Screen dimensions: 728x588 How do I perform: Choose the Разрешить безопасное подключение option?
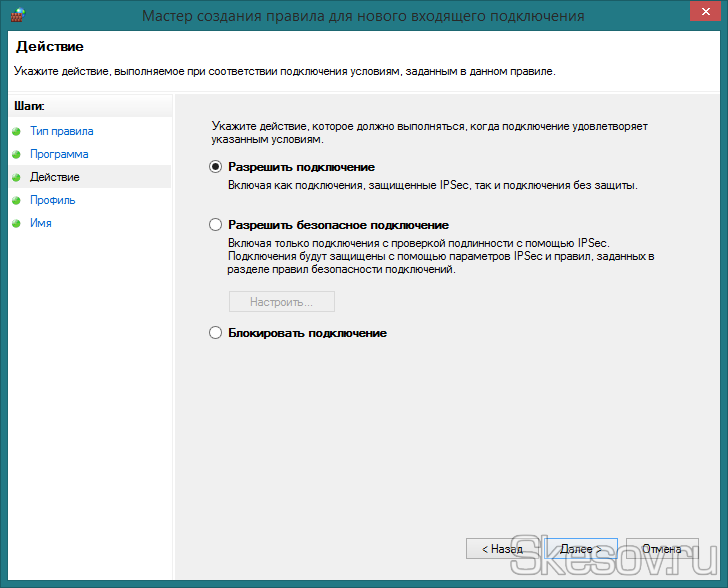click(x=215, y=225)
